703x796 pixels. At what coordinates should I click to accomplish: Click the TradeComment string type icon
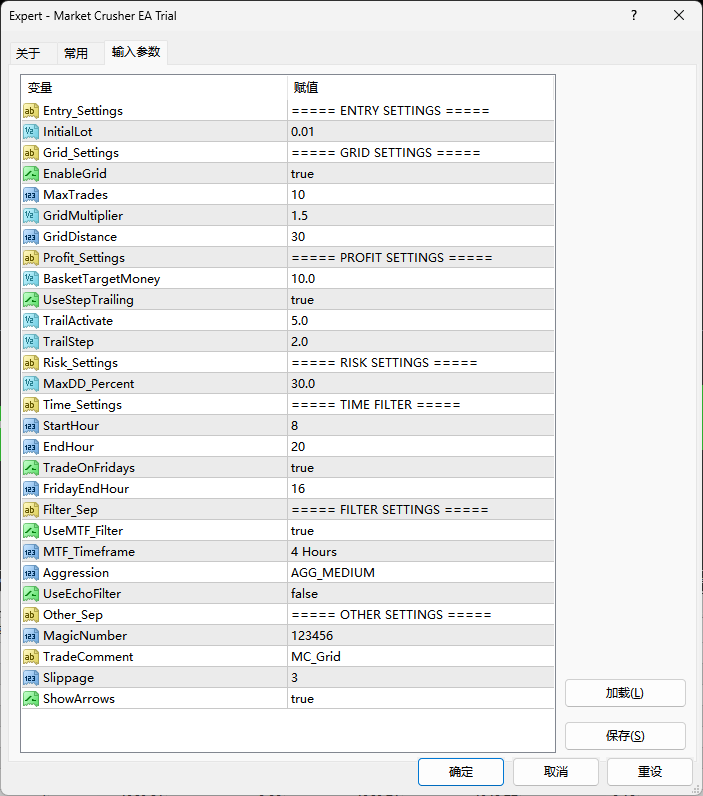(30, 657)
